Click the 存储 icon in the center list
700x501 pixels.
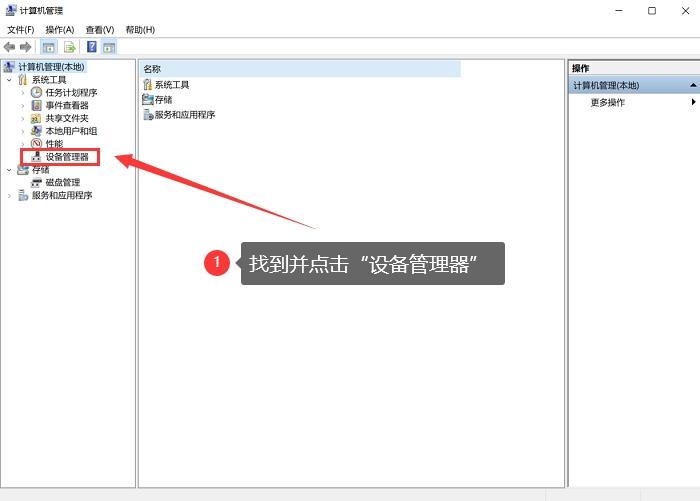pos(148,100)
